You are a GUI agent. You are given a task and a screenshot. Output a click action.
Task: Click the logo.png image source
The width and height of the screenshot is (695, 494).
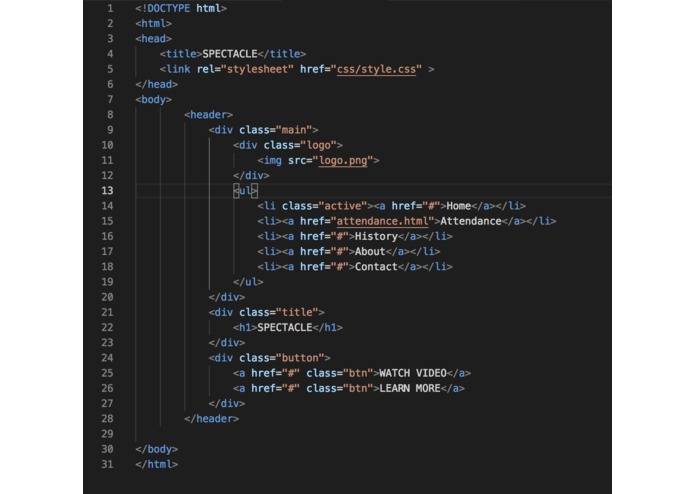(343, 160)
